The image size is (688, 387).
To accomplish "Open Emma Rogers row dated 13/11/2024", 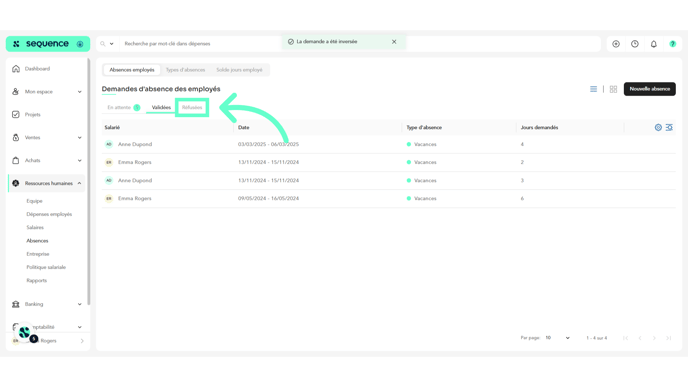I will [388, 162].
